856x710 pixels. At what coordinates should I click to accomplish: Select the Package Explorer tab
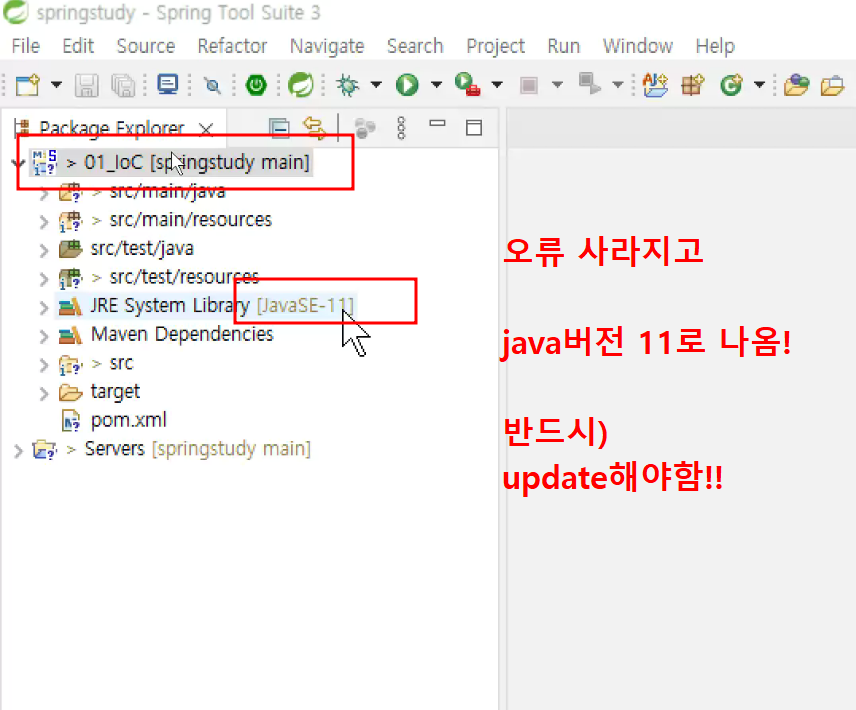pyautogui.click(x=111, y=128)
